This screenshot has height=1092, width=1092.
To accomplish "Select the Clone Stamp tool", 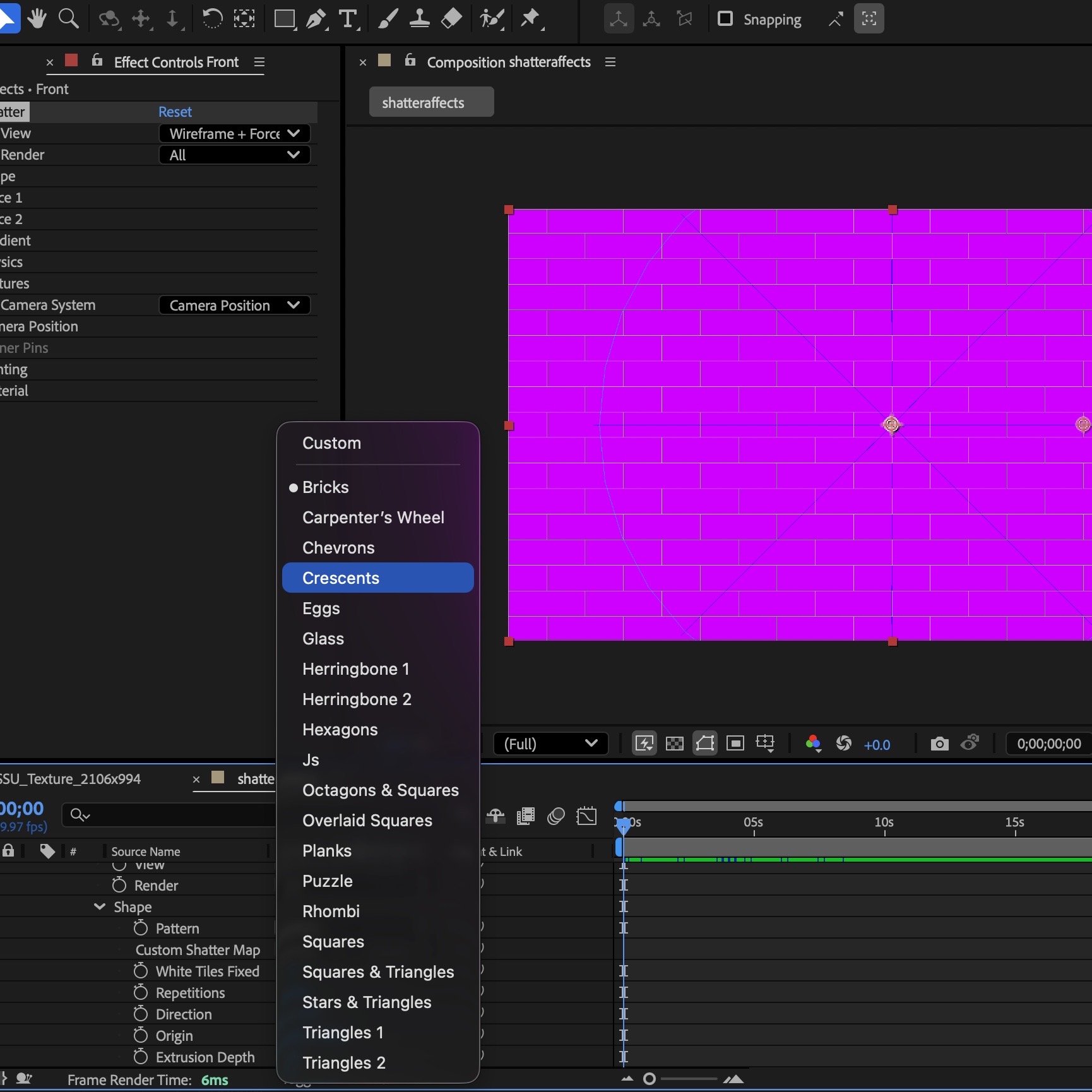I will pyautogui.click(x=419, y=19).
